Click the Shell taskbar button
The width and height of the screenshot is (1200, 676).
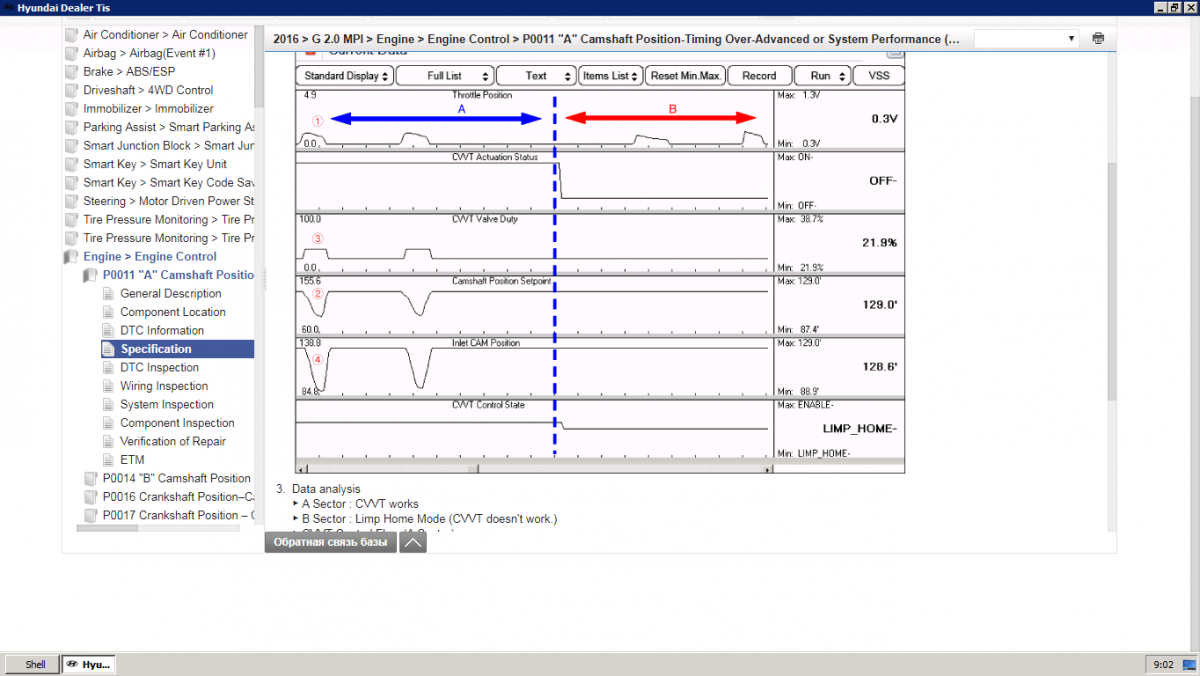(x=31, y=664)
